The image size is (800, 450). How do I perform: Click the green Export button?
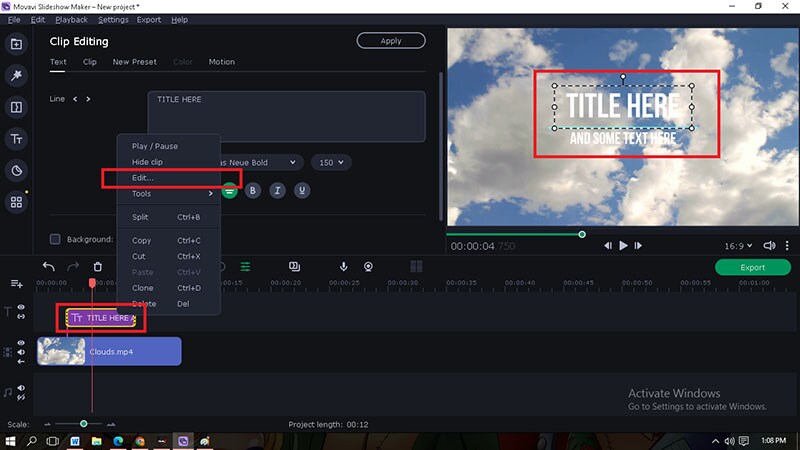click(x=753, y=267)
